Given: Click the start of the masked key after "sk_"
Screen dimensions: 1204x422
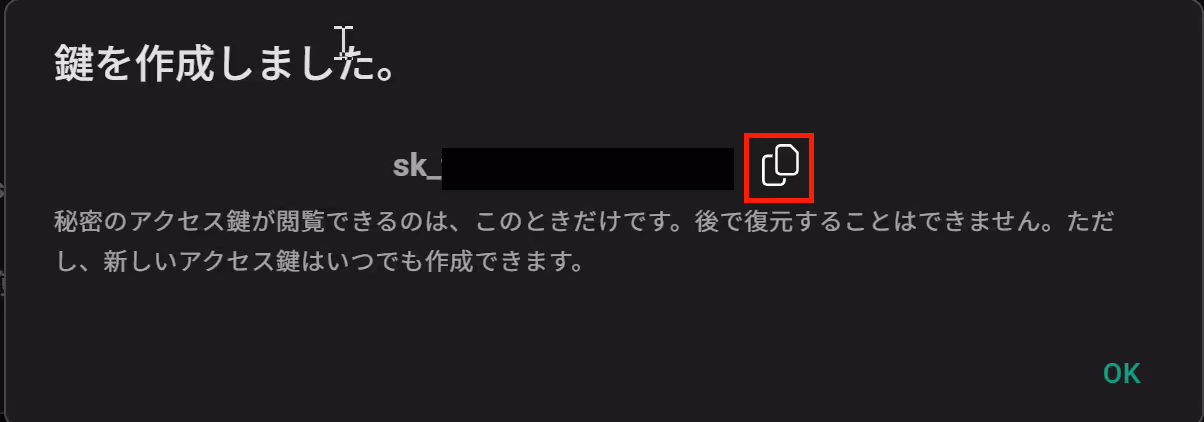Looking at the screenshot, I should [x=448, y=169].
